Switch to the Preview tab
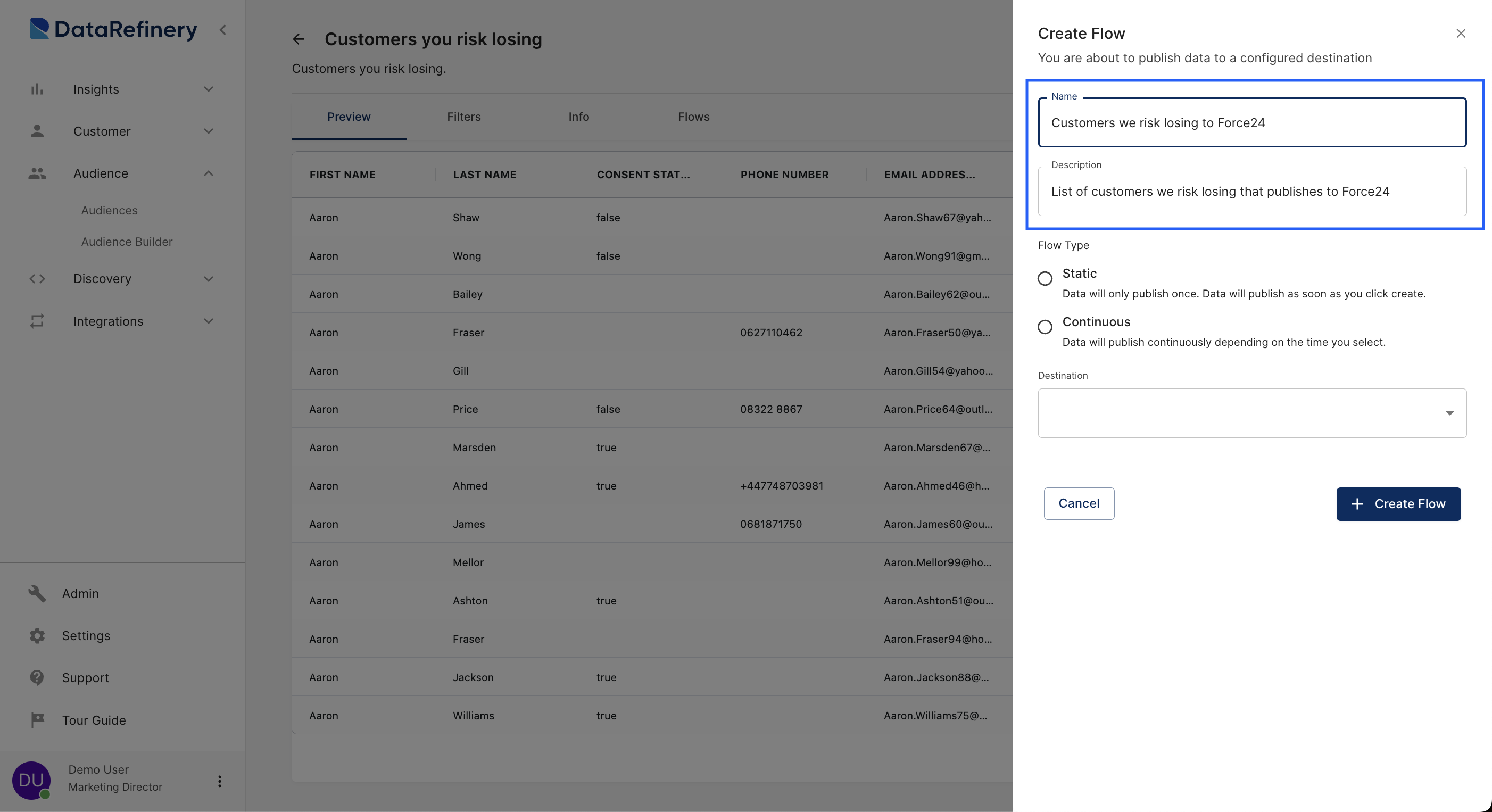Viewport: 1492px width, 812px height. [349, 117]
